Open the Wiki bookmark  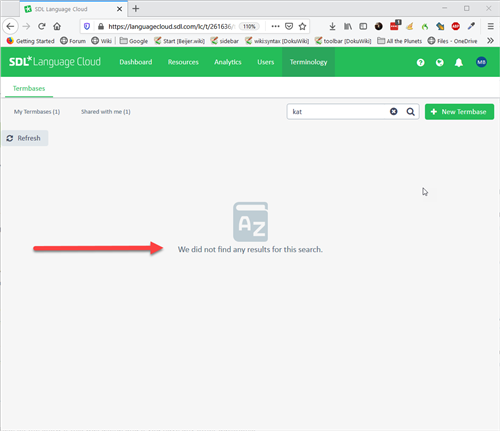pyautogui.click(x=102, y=41)
